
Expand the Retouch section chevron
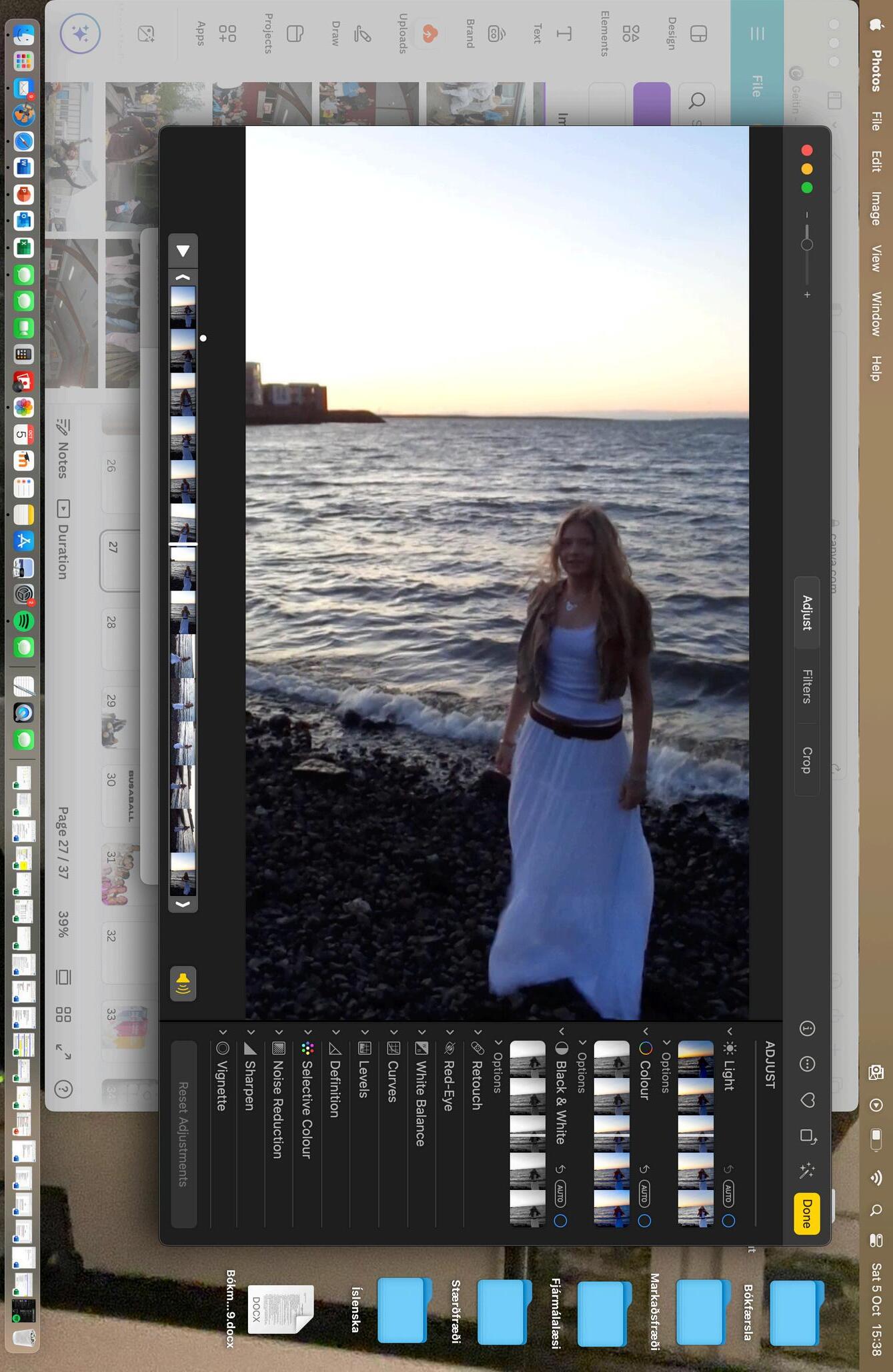478,1032
